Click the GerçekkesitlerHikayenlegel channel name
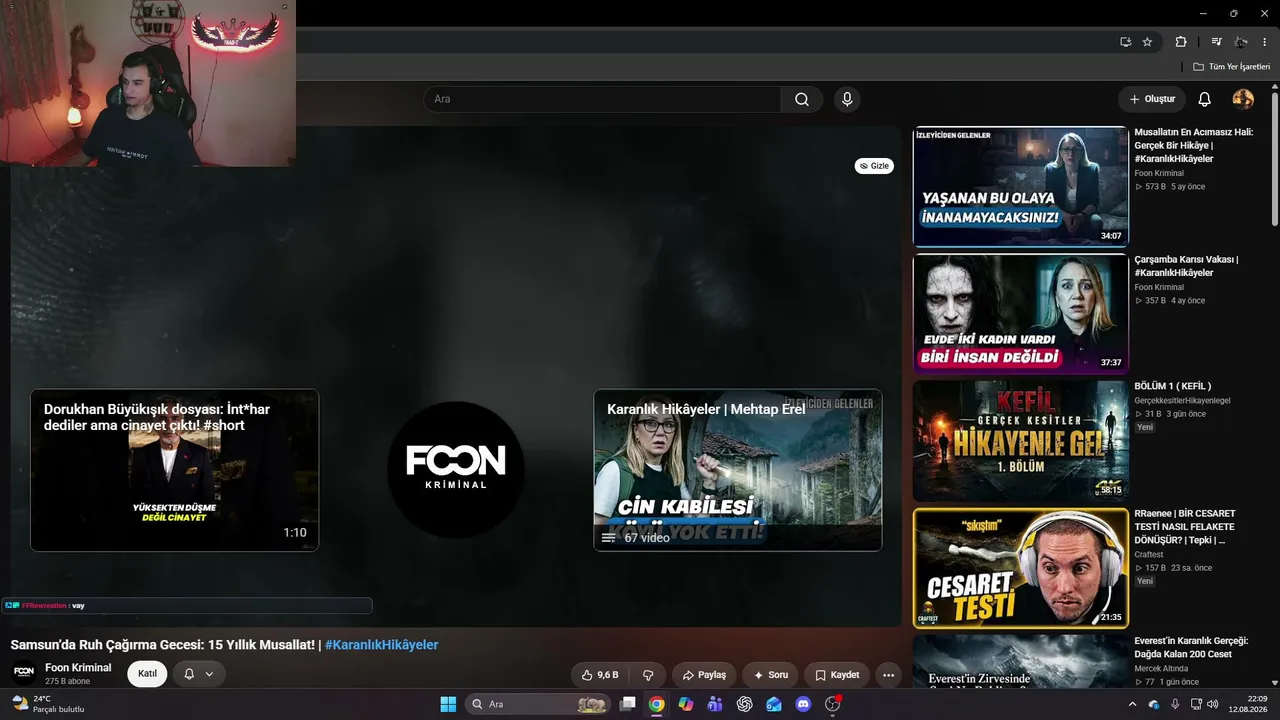This screenshot has width=1280, height=720. [1182, 401]
